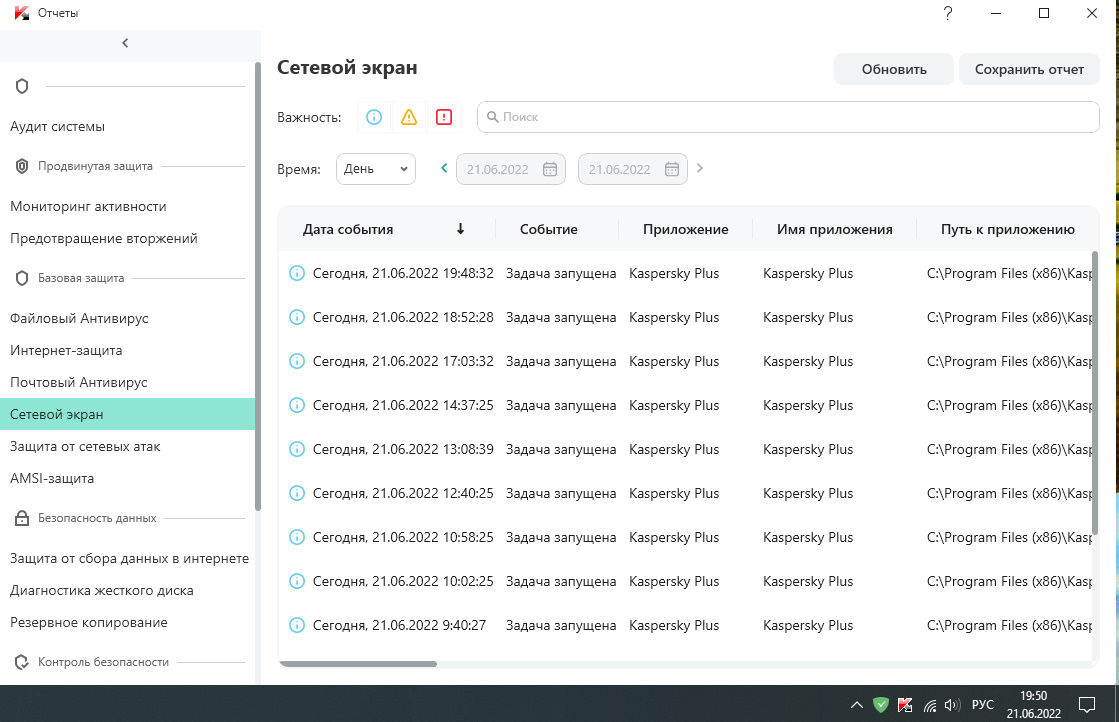Open Диагностика жесткого диска report
Viewport: 1119px width, 722px height.
tap(101, 591)
